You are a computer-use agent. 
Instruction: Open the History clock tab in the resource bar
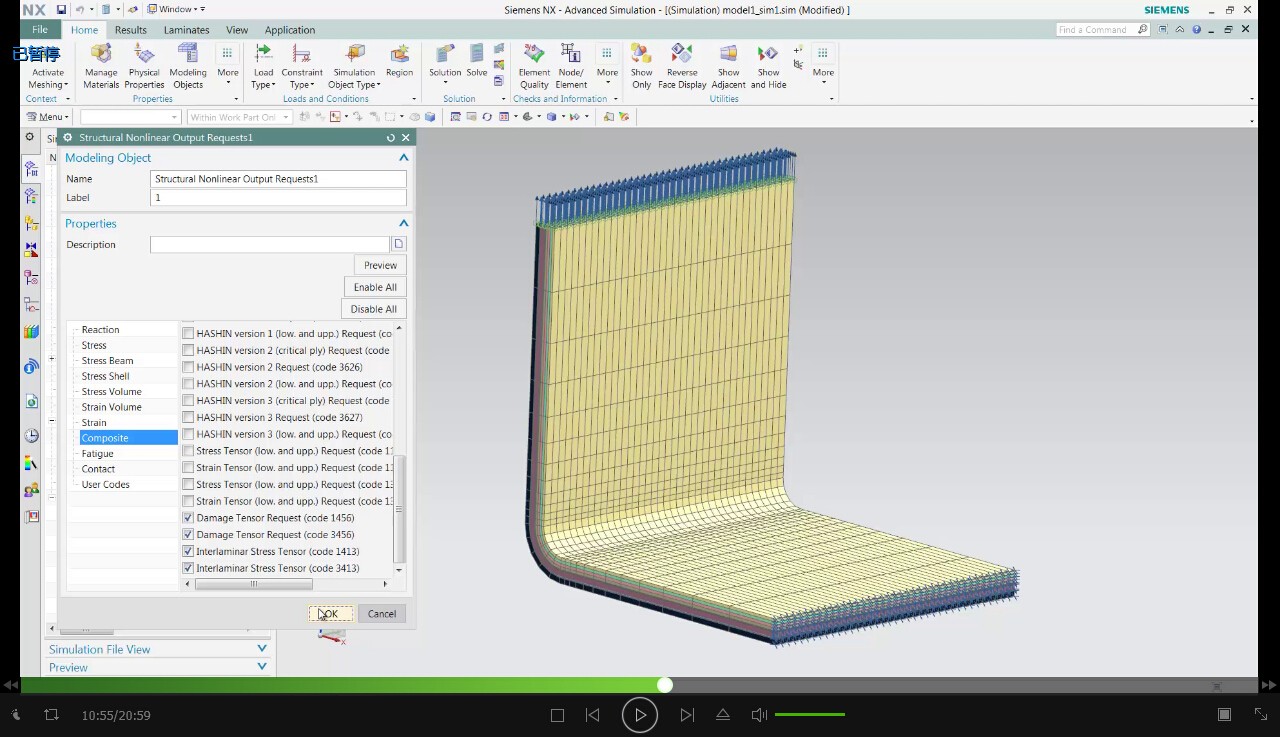[31, 435]
